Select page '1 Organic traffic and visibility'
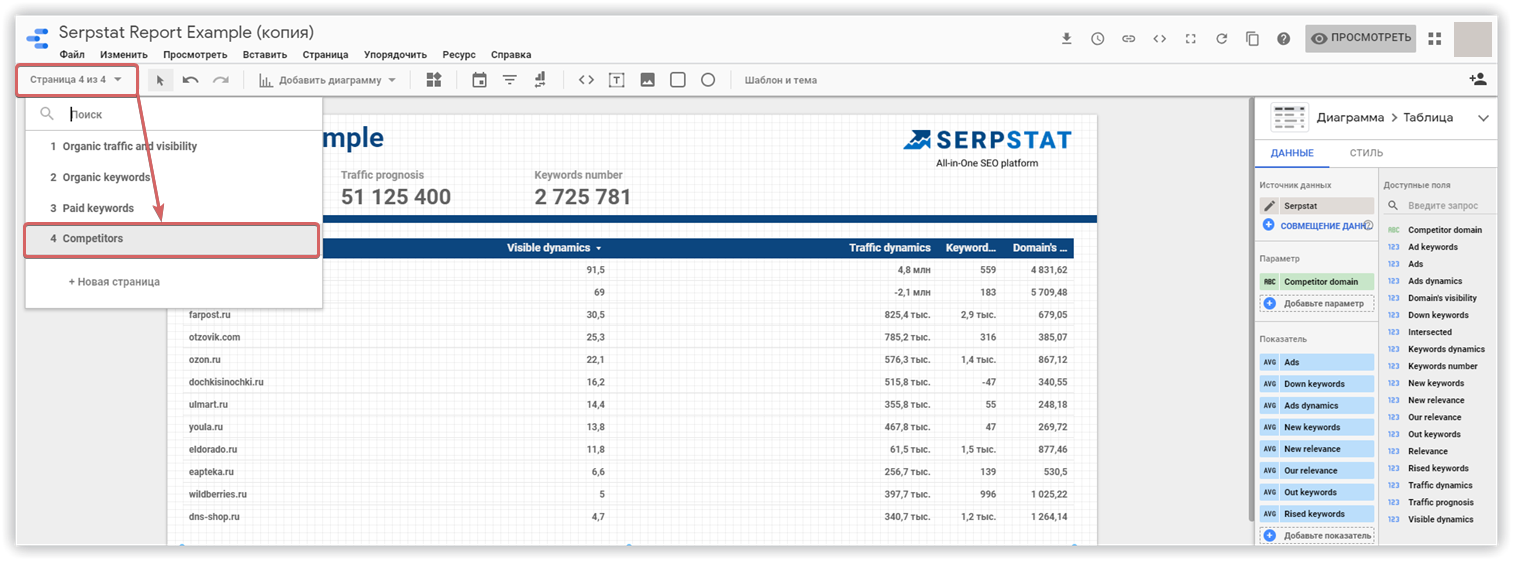The width and height of the screenshot is (1513, 561). pos(172,146)
